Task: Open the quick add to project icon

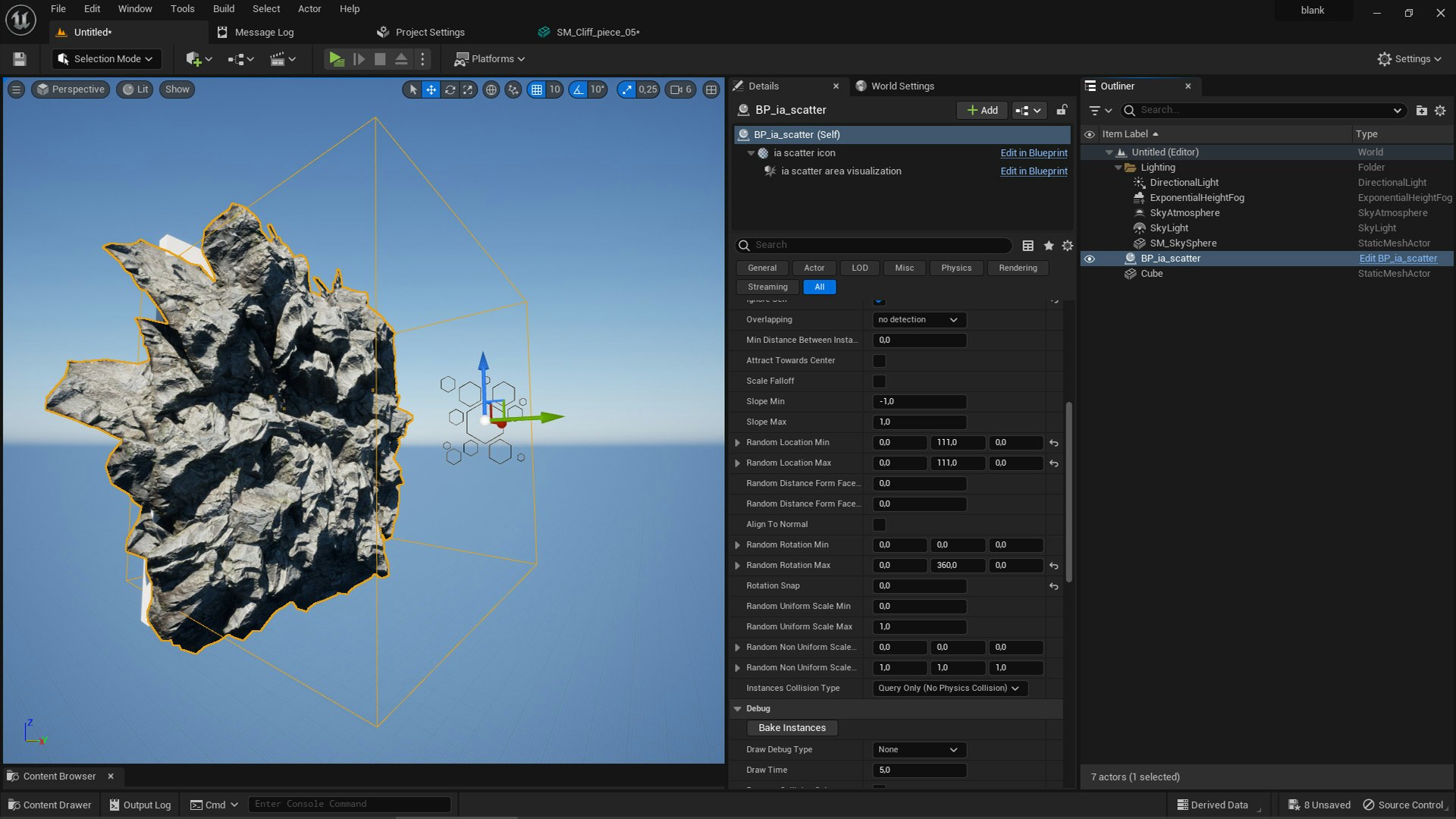Action: 198,59
